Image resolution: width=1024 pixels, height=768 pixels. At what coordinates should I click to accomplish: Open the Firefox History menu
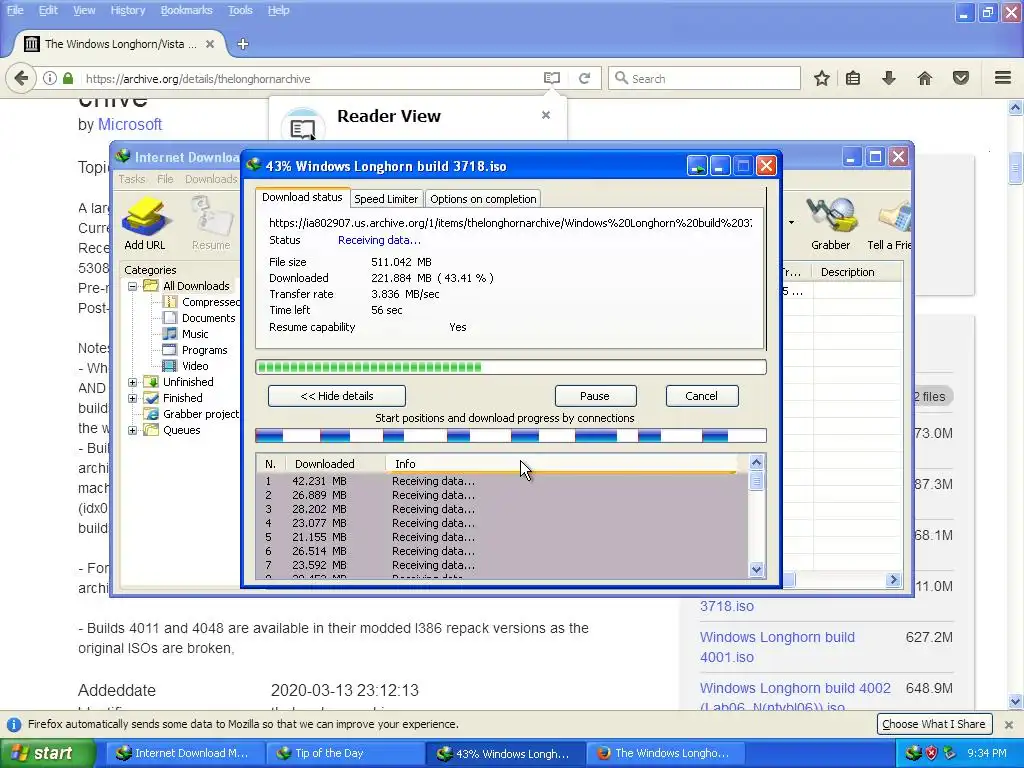click(127, 10)
